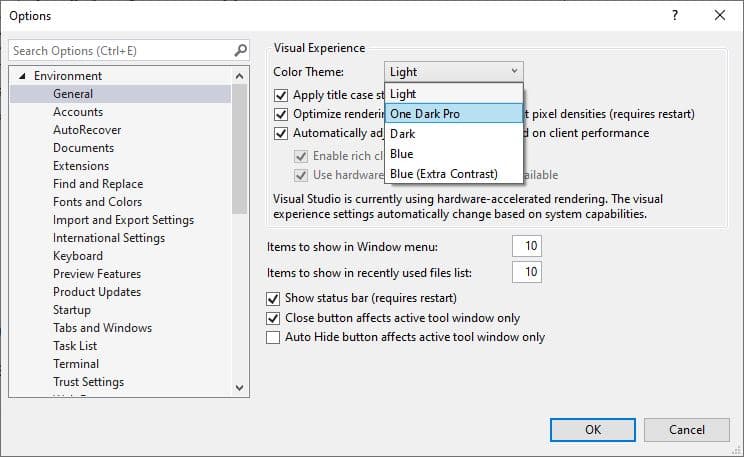Pick the Blue theme option

(x=454, y=154)
